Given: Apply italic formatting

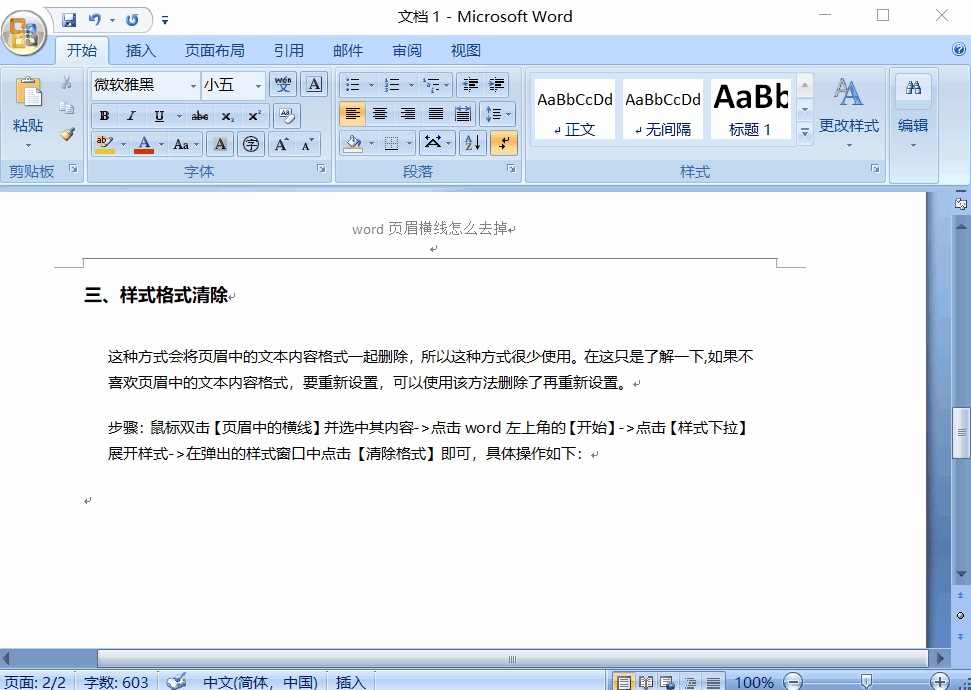Looking at the screenshot, I should click(x=132, y=115).
